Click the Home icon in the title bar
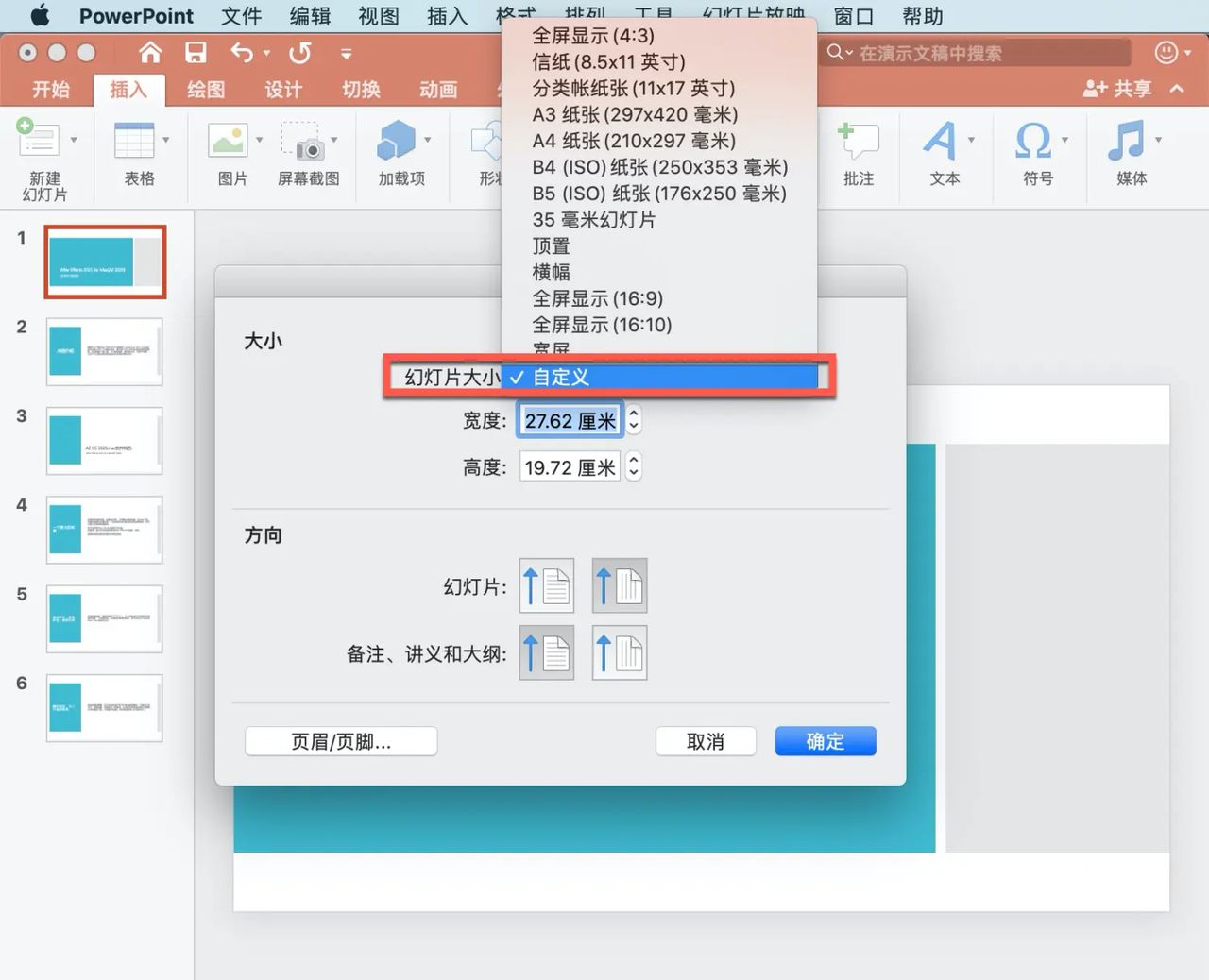1209x980 pixels. tap(150, 53)
